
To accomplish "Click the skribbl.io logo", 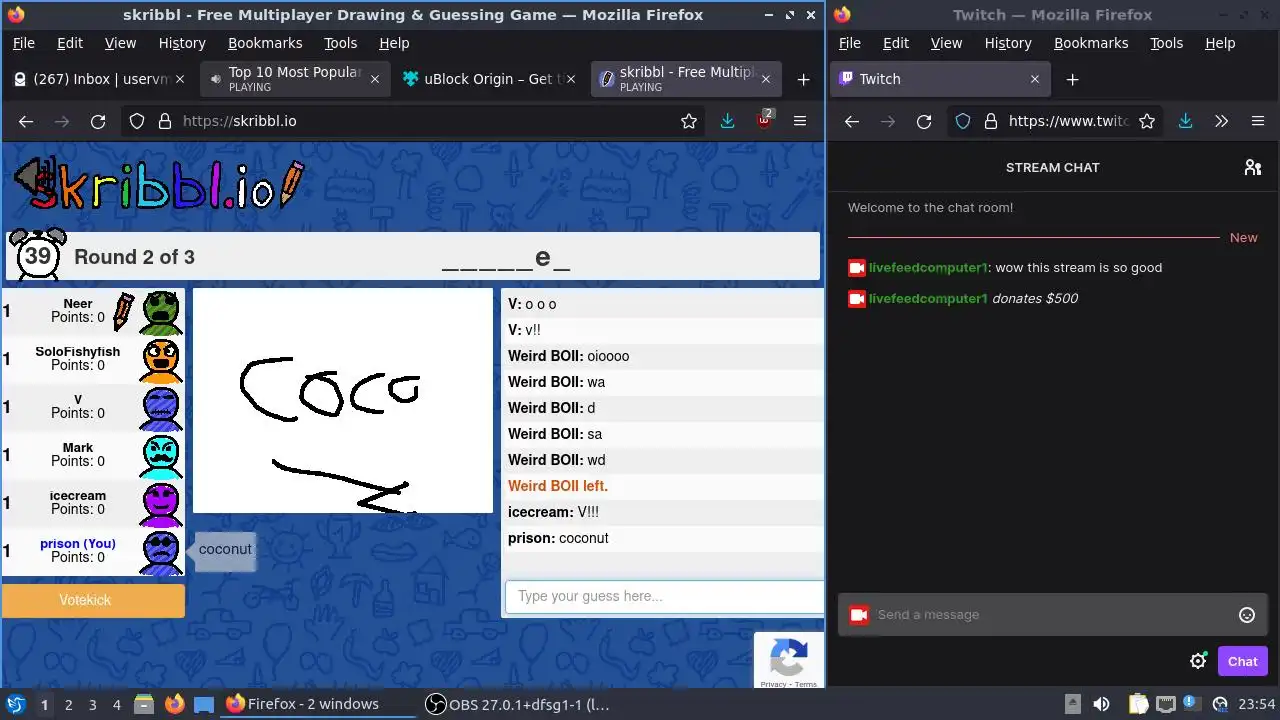I will pos(158,184).
